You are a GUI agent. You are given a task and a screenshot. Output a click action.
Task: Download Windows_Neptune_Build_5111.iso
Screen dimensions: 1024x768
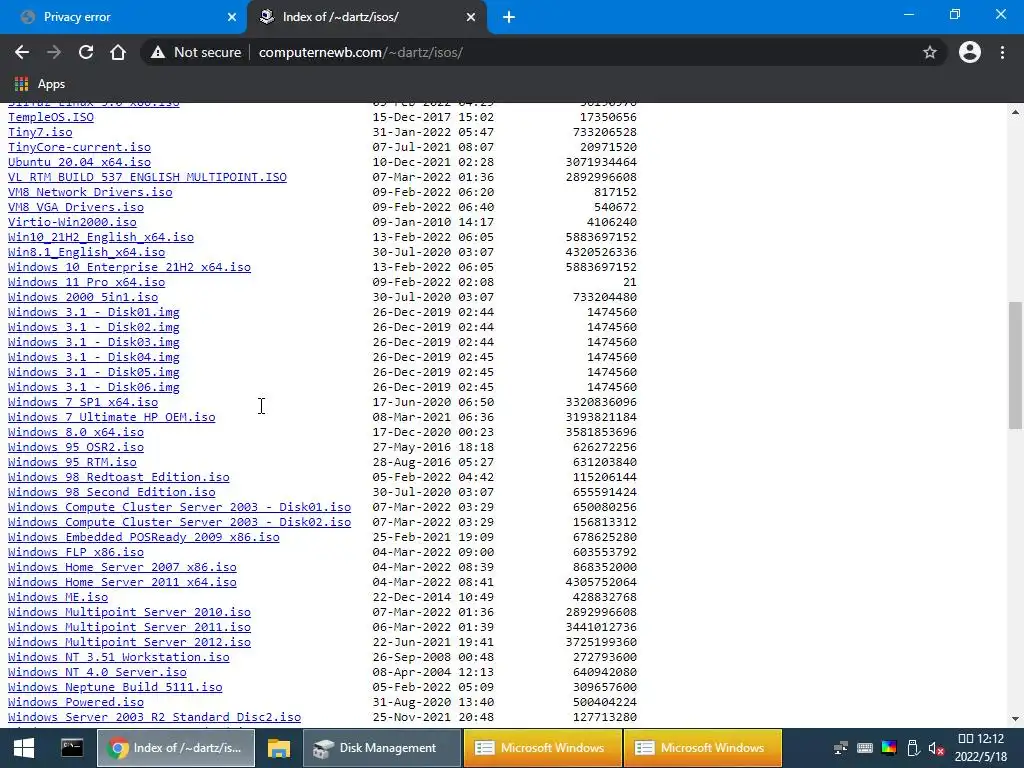coord(115,688)
